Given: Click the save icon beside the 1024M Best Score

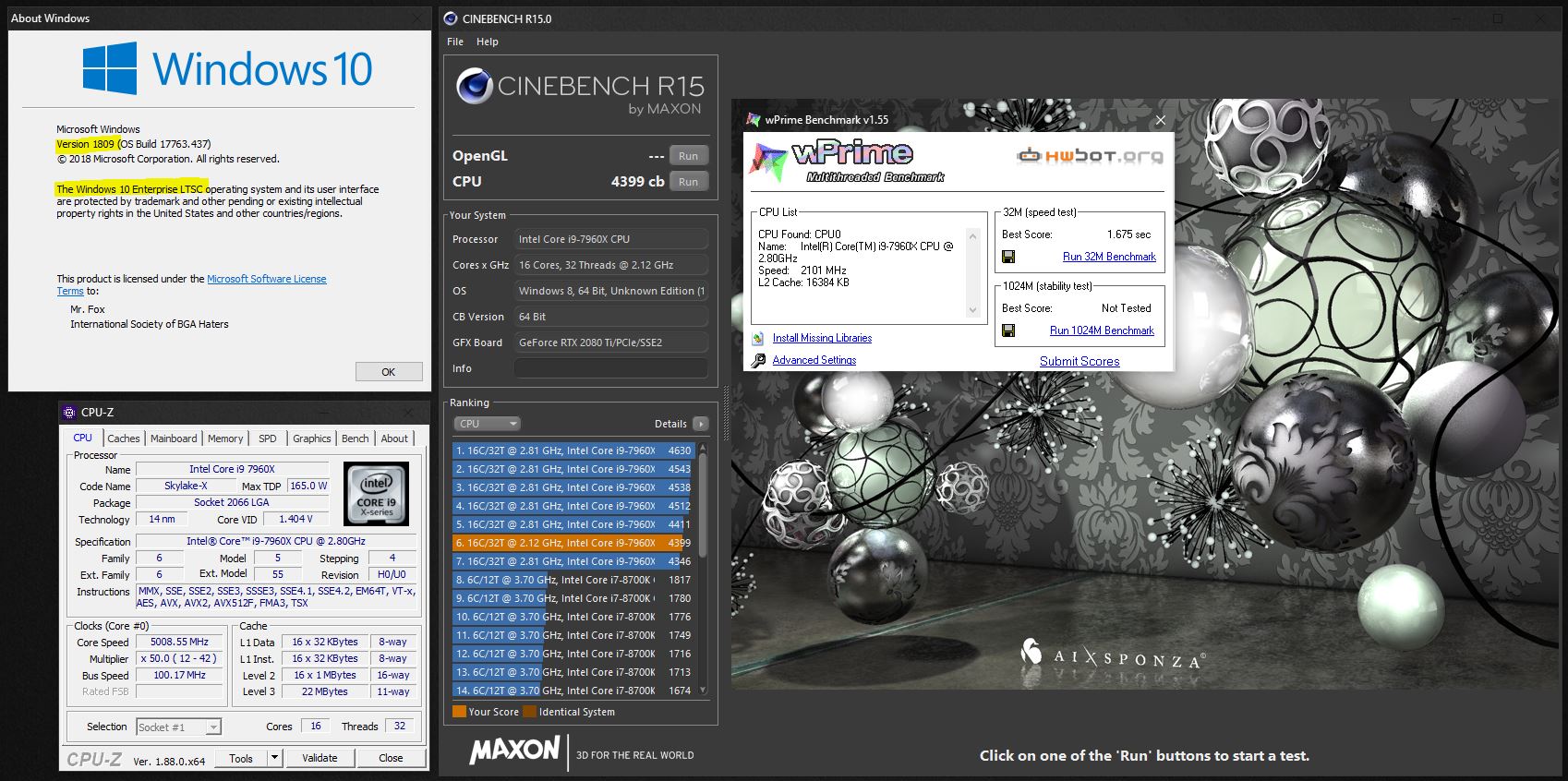Looking at the screenshot, I should tap(1008, 330).
